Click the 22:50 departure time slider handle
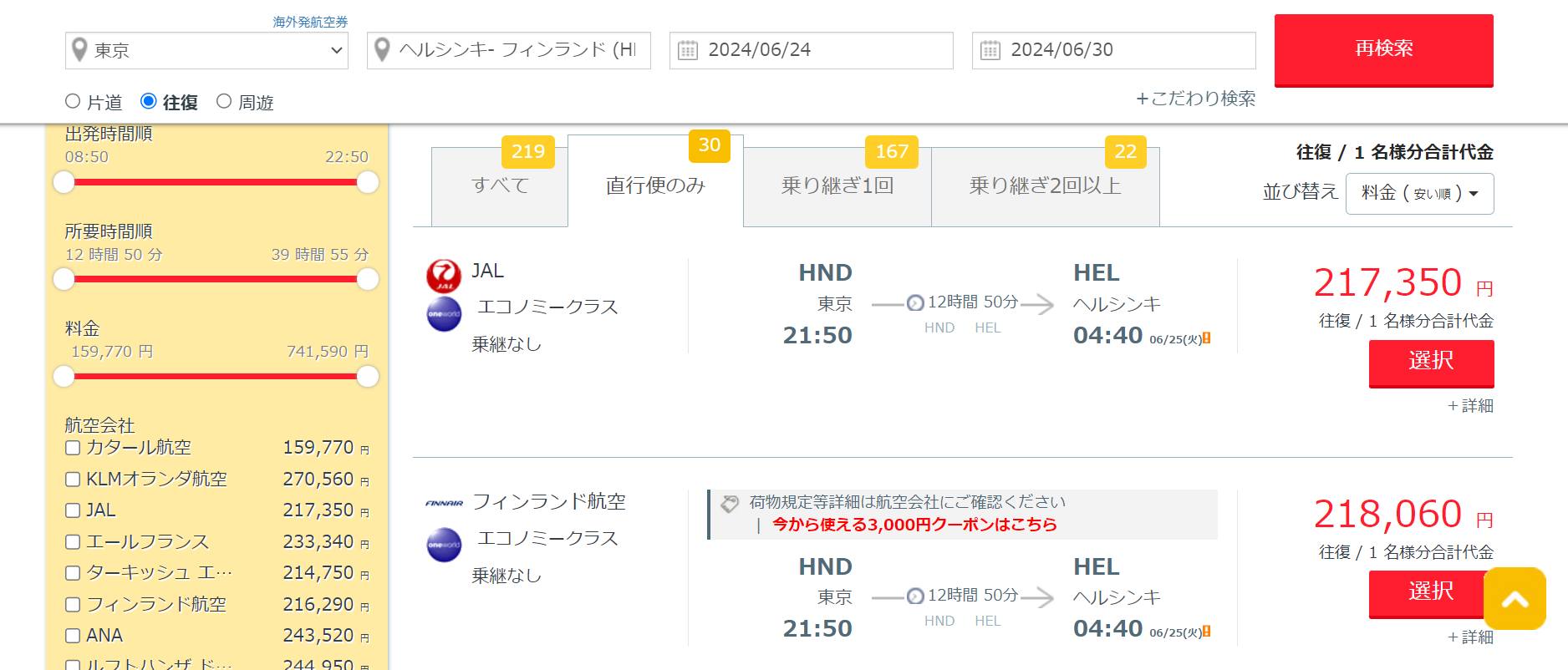The height and width of the screenshot is (670, 1568). [368, 182]
